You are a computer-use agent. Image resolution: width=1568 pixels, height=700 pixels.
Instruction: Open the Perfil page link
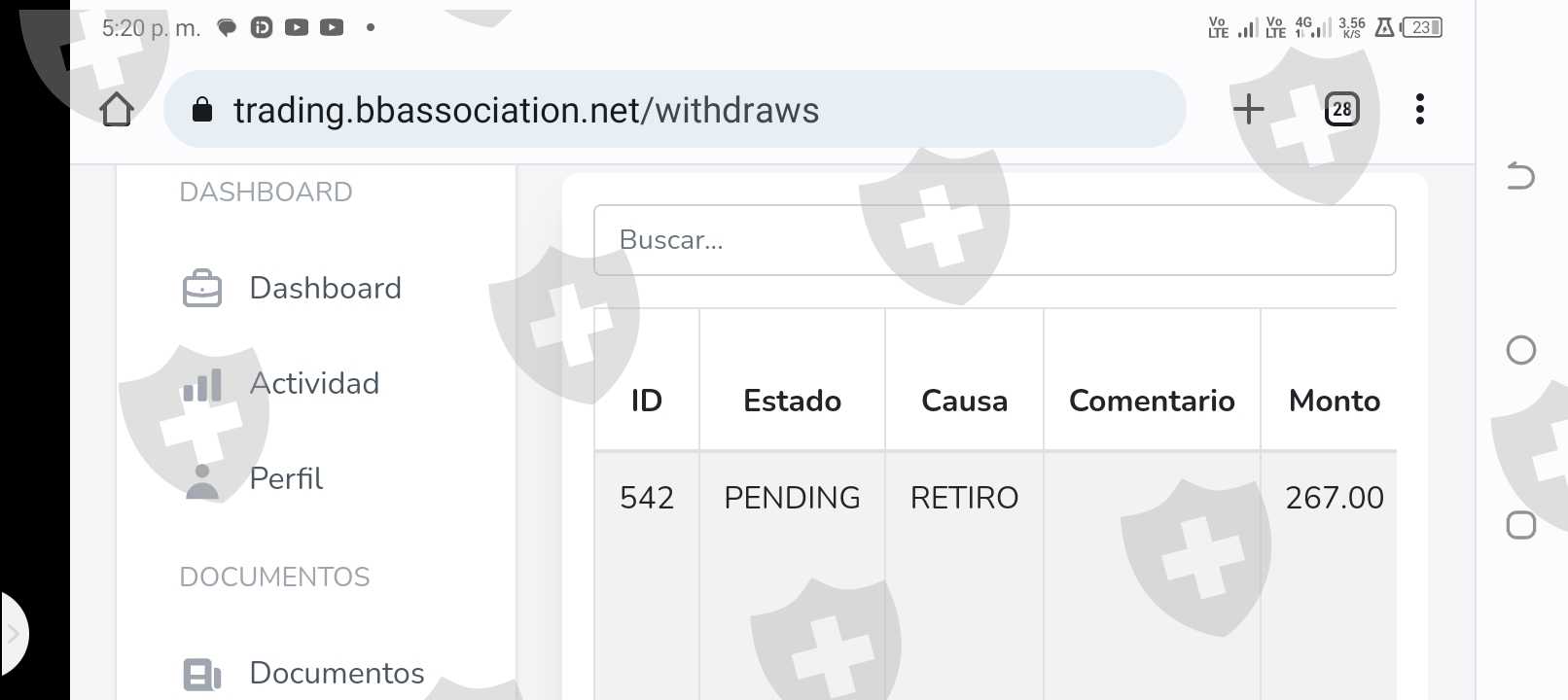(x=286, y=479)
